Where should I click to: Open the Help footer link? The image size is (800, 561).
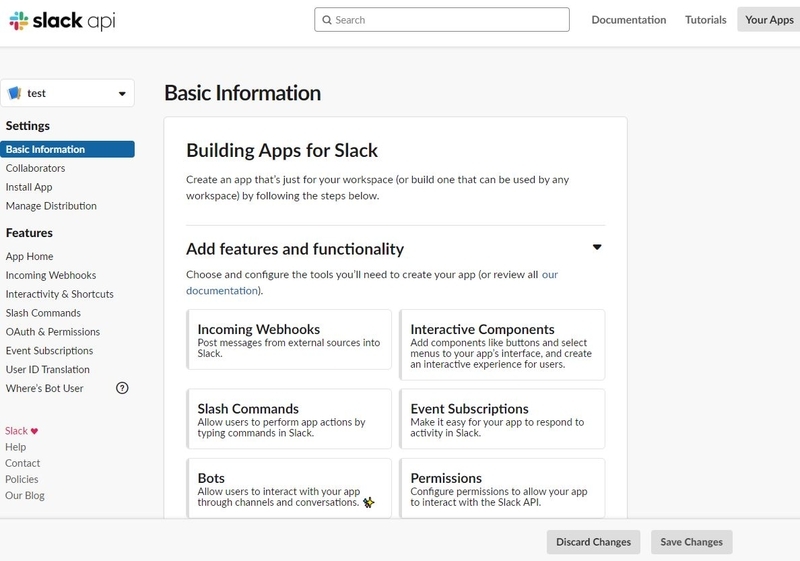pyautogui.click(x=15, y=447)
